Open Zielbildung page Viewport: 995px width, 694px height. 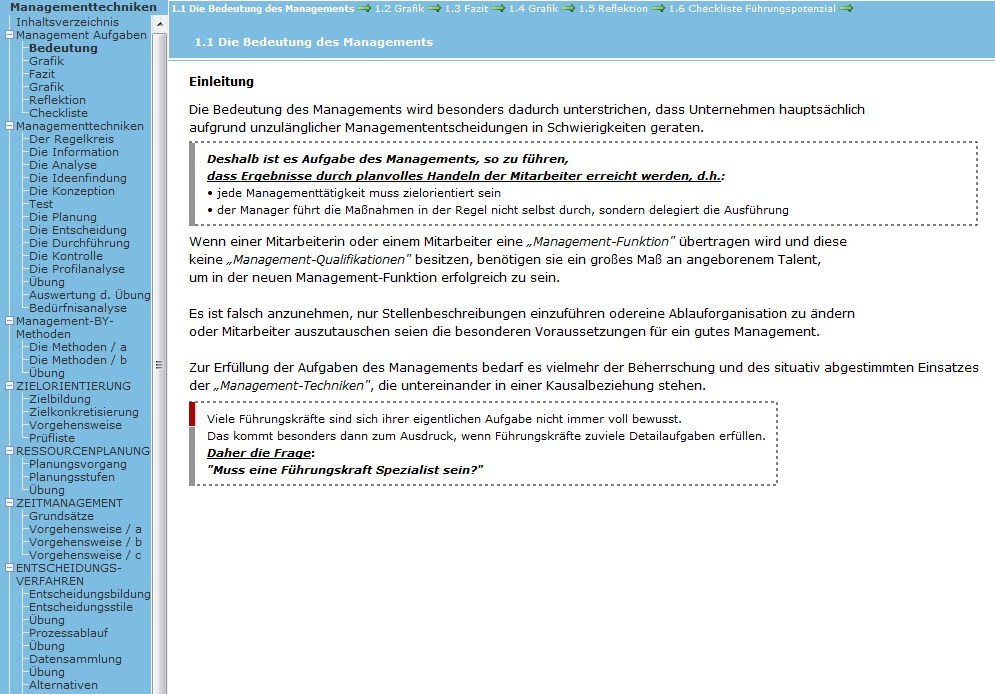60,399
